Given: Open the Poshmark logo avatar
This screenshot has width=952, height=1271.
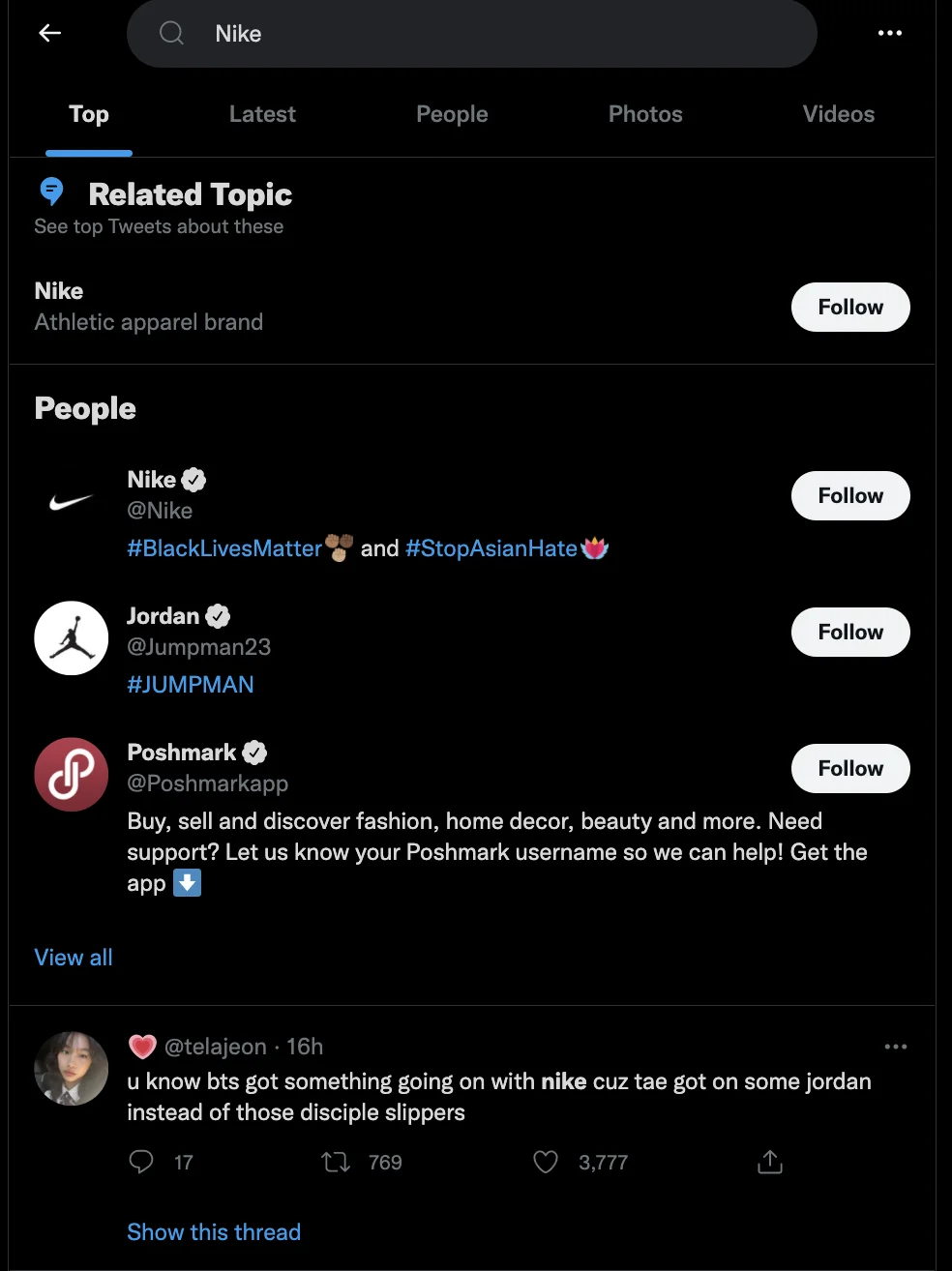Looking at the screenshot, I should [x=72, y=775].
